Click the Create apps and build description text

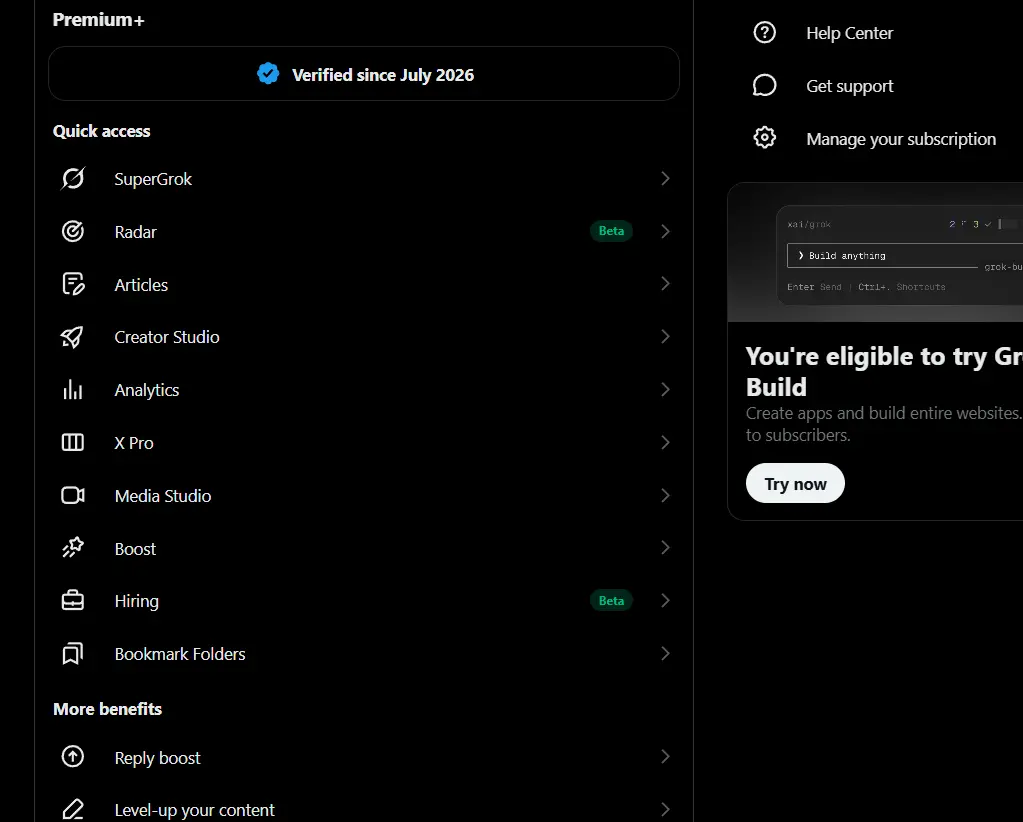(884, 424)
